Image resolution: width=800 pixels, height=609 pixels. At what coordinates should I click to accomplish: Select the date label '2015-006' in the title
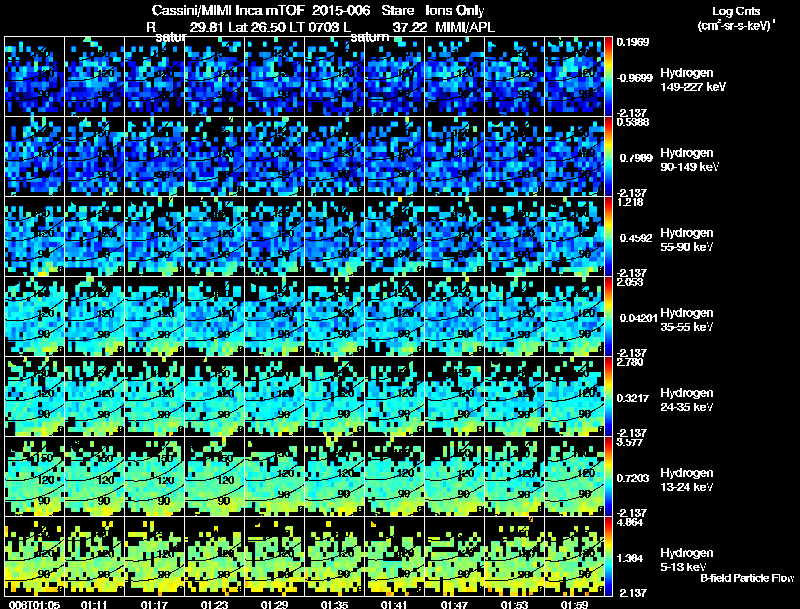(x=341, y=10)
